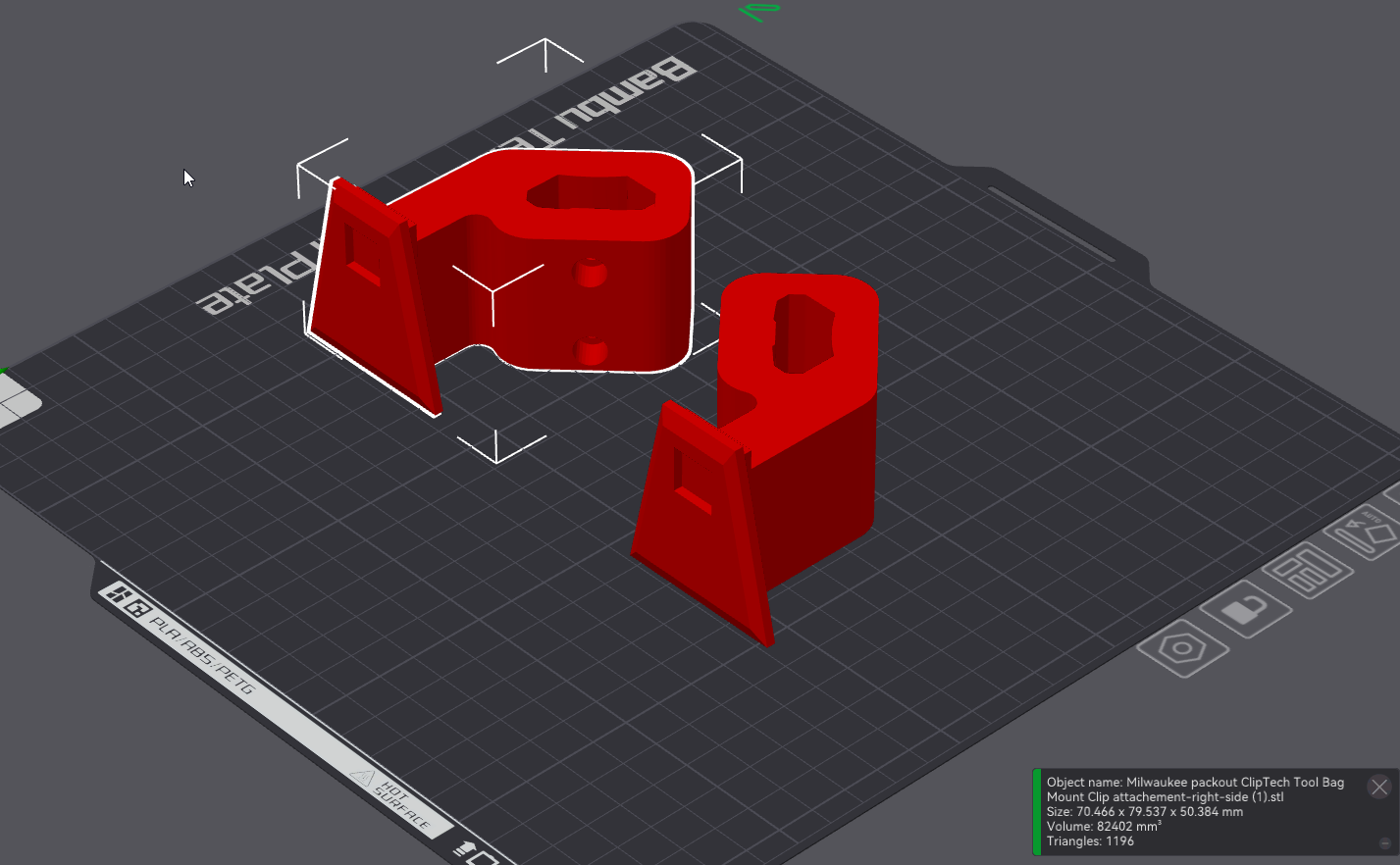Click the arrange objects on plate icon
This screenshot has height=865, width=1400.
point(1308,570)
